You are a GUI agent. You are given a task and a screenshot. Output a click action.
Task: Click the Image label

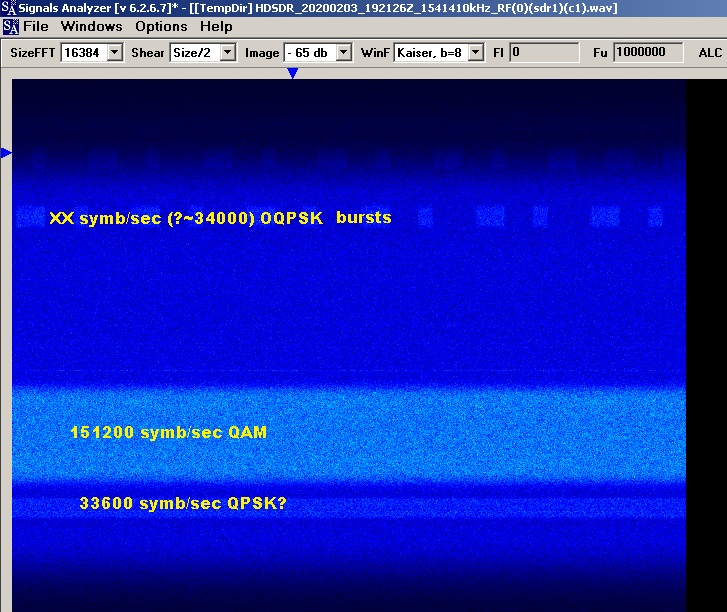click(x=262, y=53)
